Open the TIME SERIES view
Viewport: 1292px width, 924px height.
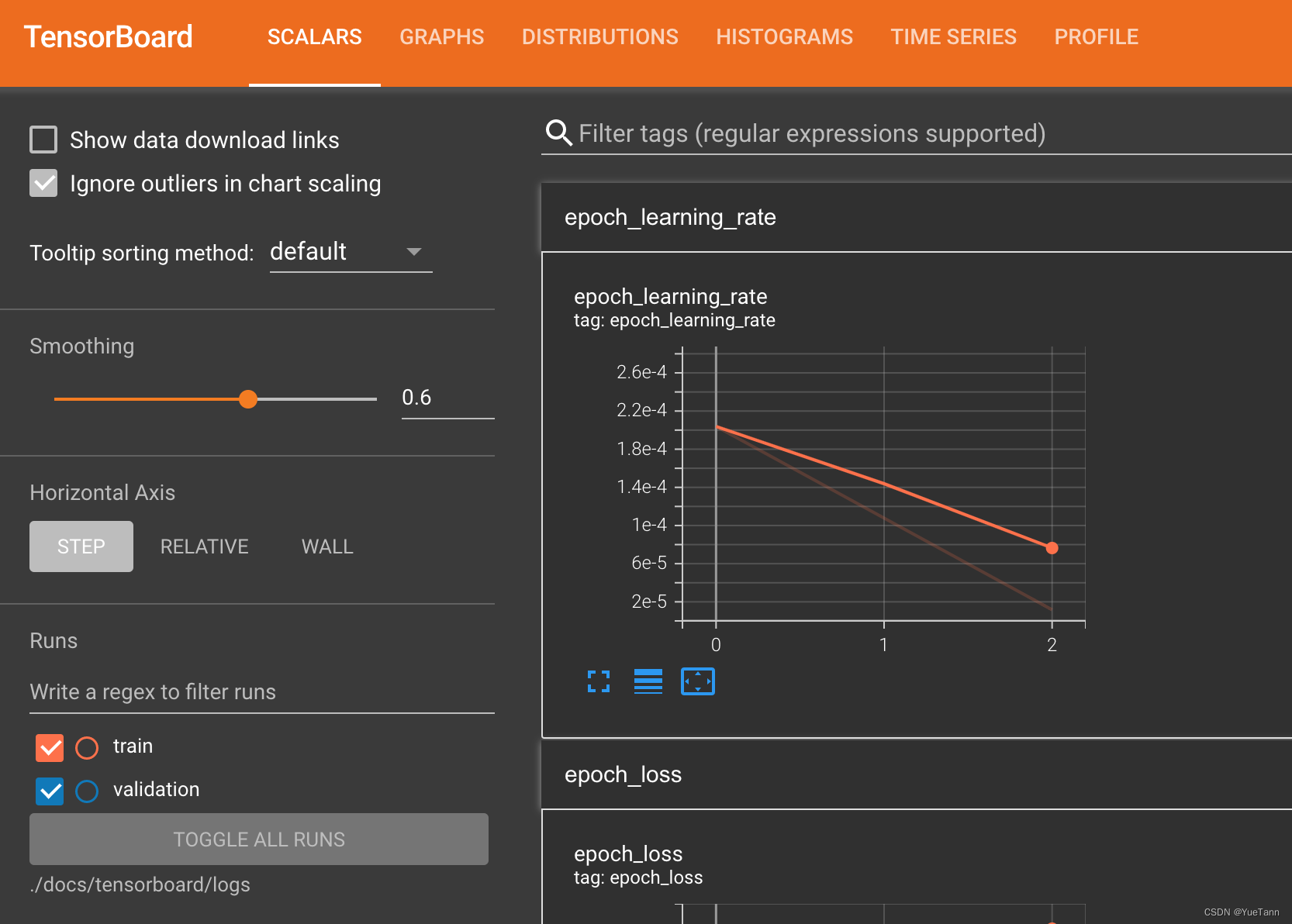pos(953,36)
